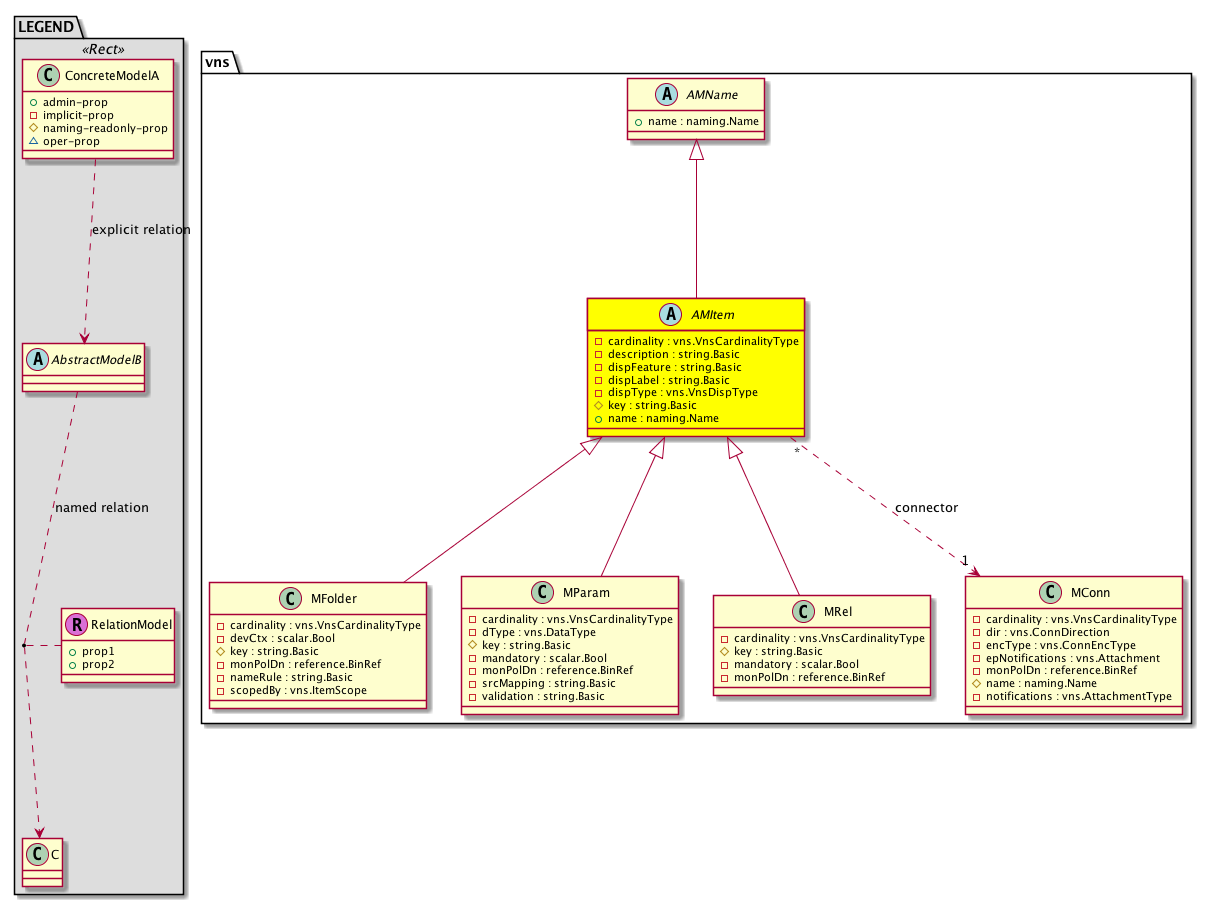Click the C icon of MParam class
Viewport: 1212px width, 905px height.
point(544,593)
